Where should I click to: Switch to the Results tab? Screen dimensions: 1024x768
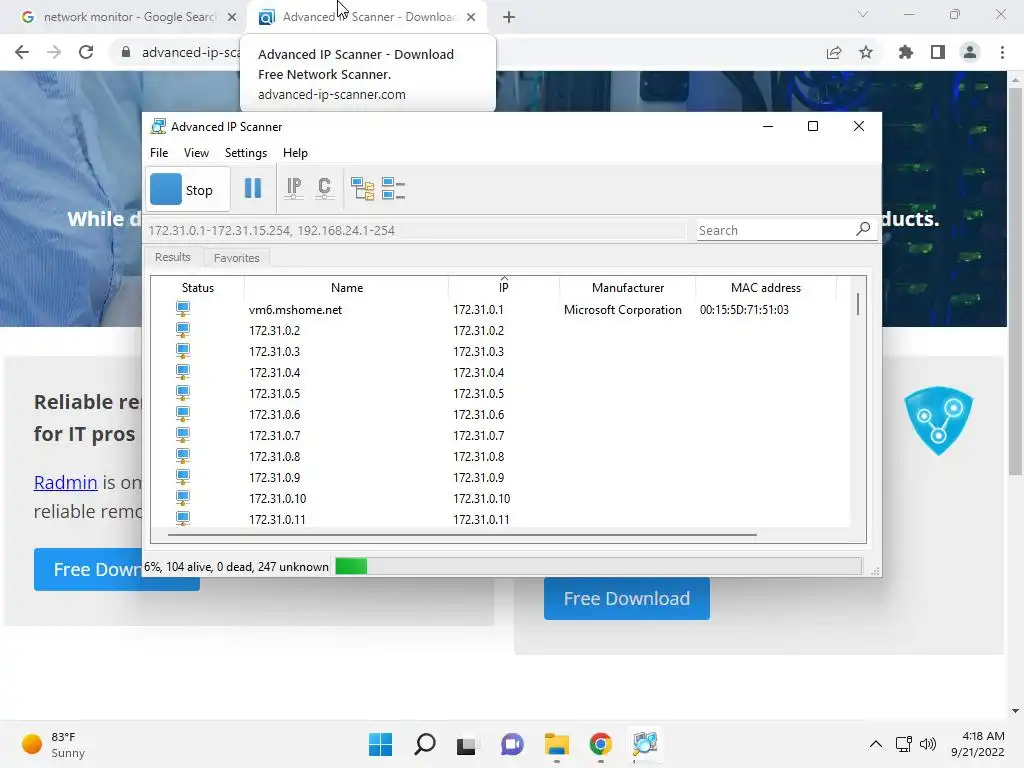(x=172, y=257)
